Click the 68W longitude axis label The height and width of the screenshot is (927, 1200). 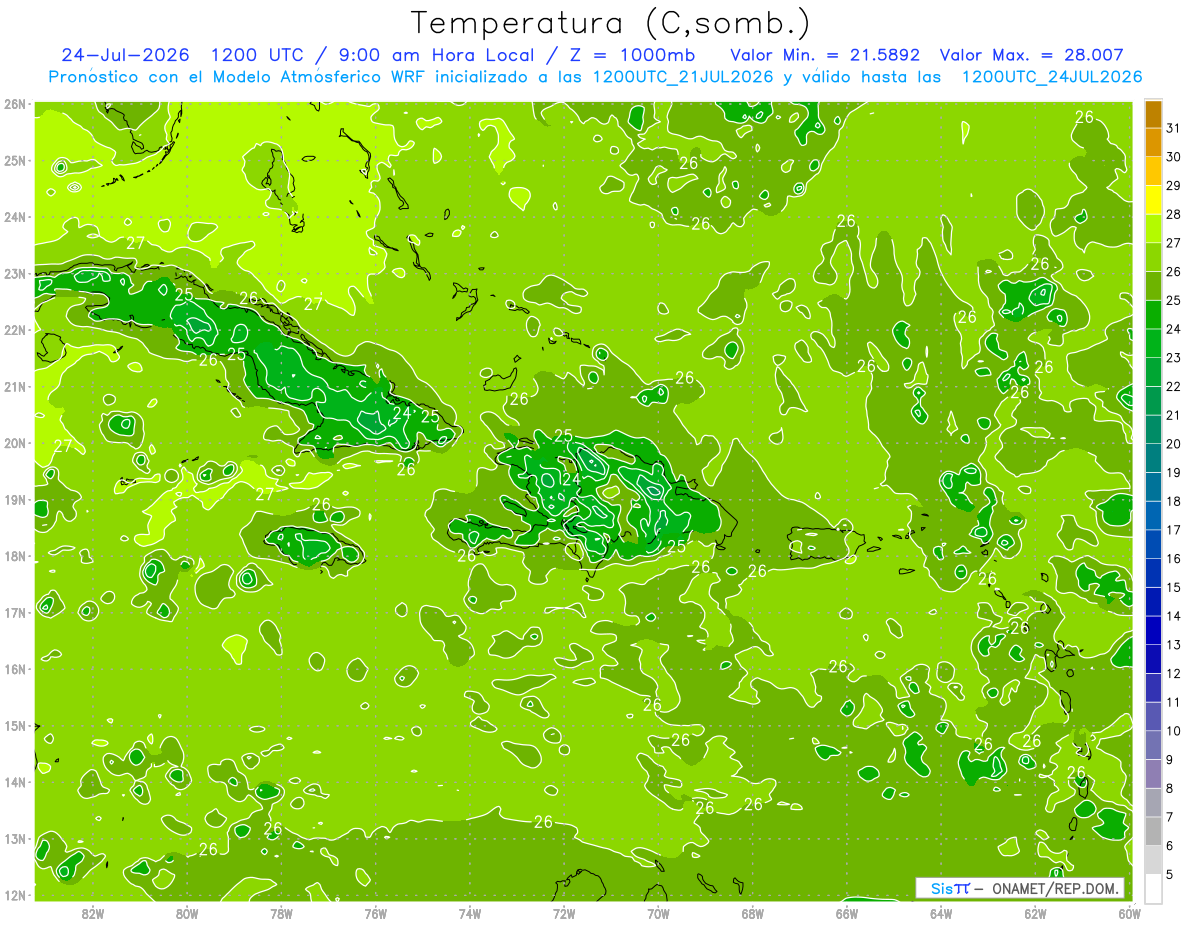click(x=752, y=913)
